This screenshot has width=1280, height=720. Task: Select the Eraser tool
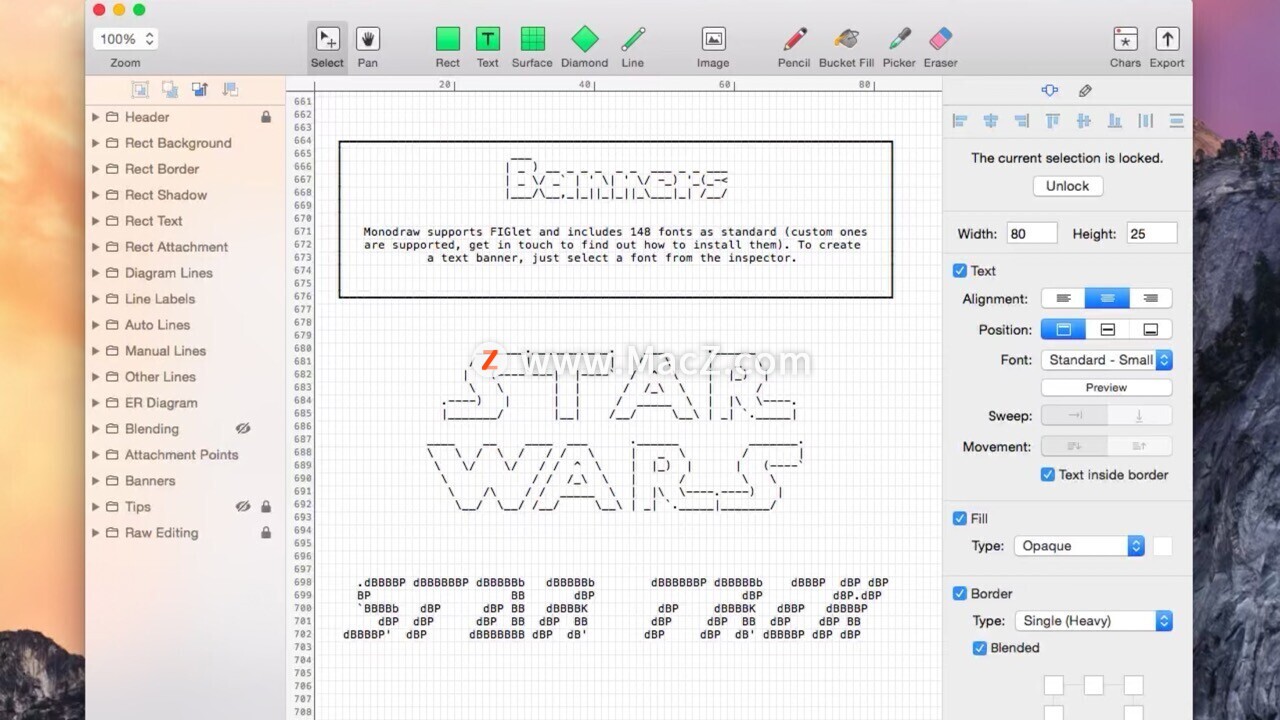pyautogui.click(x=940, y=47)
